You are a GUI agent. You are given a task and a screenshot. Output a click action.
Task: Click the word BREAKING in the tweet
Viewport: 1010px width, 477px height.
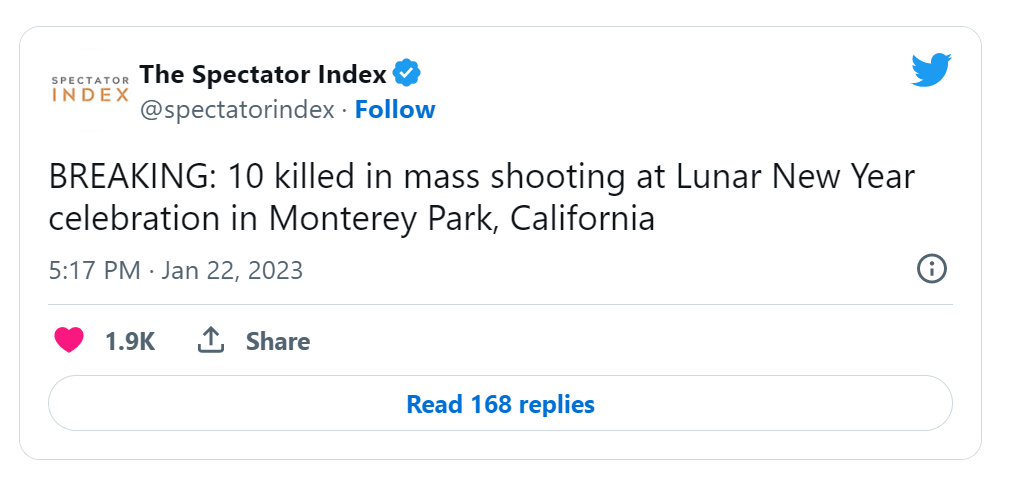pos(126,178)
